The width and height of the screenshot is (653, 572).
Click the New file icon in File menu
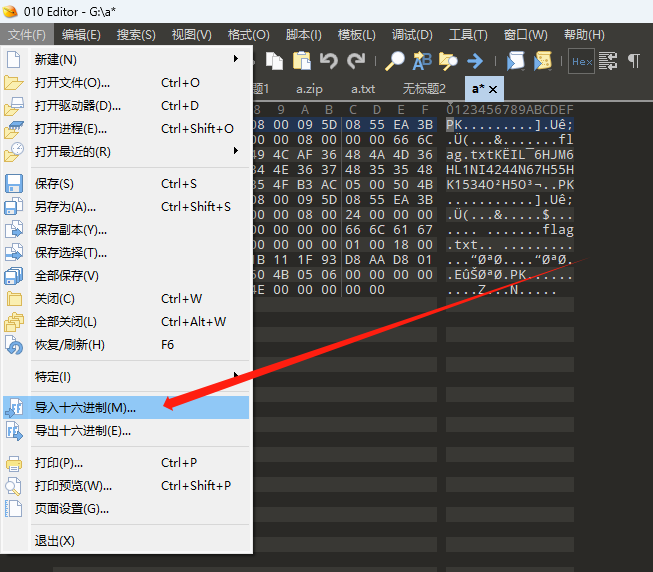point(13,60)
